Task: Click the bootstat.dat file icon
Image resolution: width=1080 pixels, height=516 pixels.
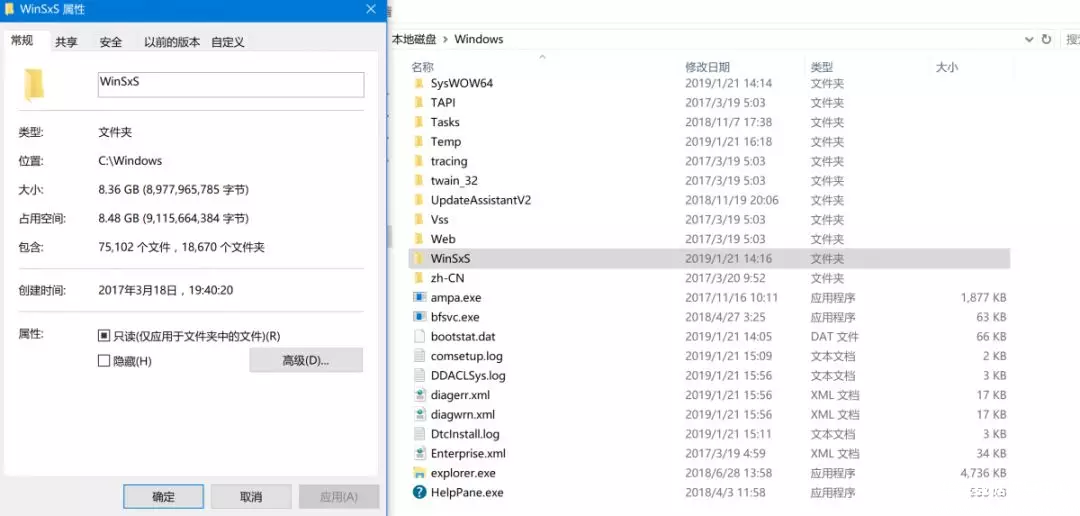Action: pyautogui.click(x=420, y=337)
